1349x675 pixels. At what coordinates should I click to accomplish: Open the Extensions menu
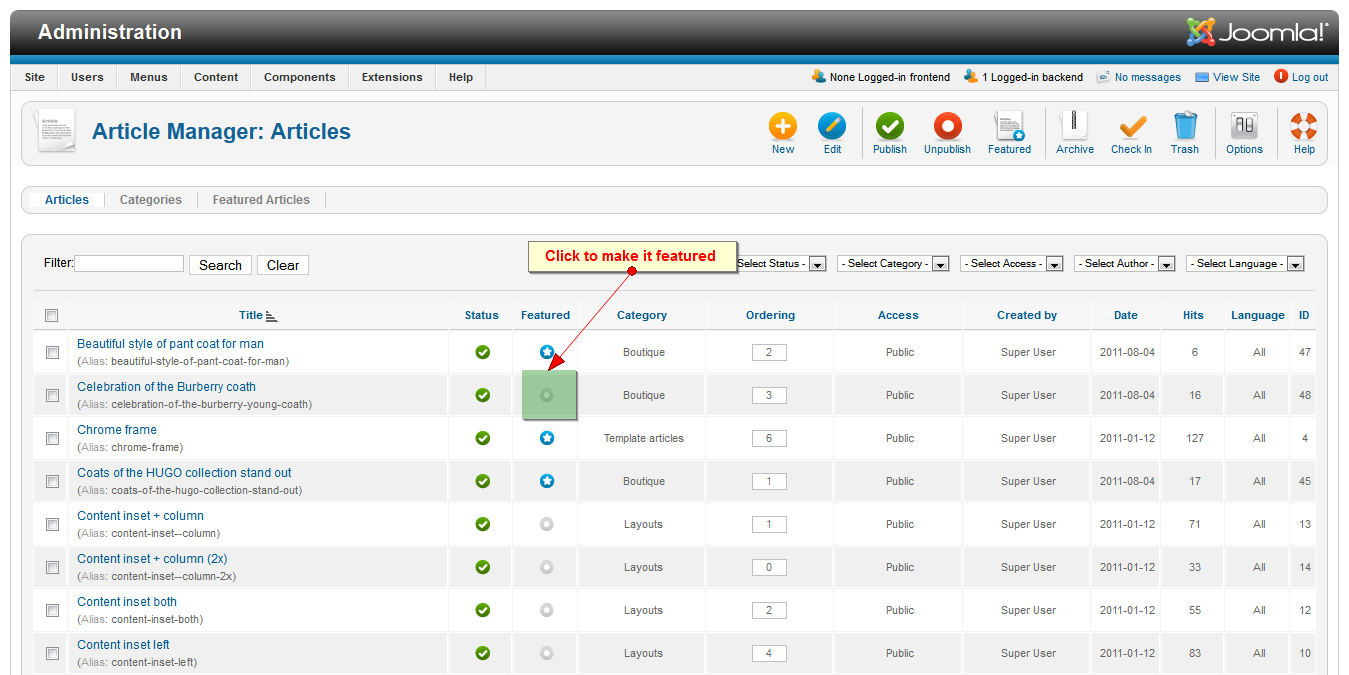[x=392, y=77]
